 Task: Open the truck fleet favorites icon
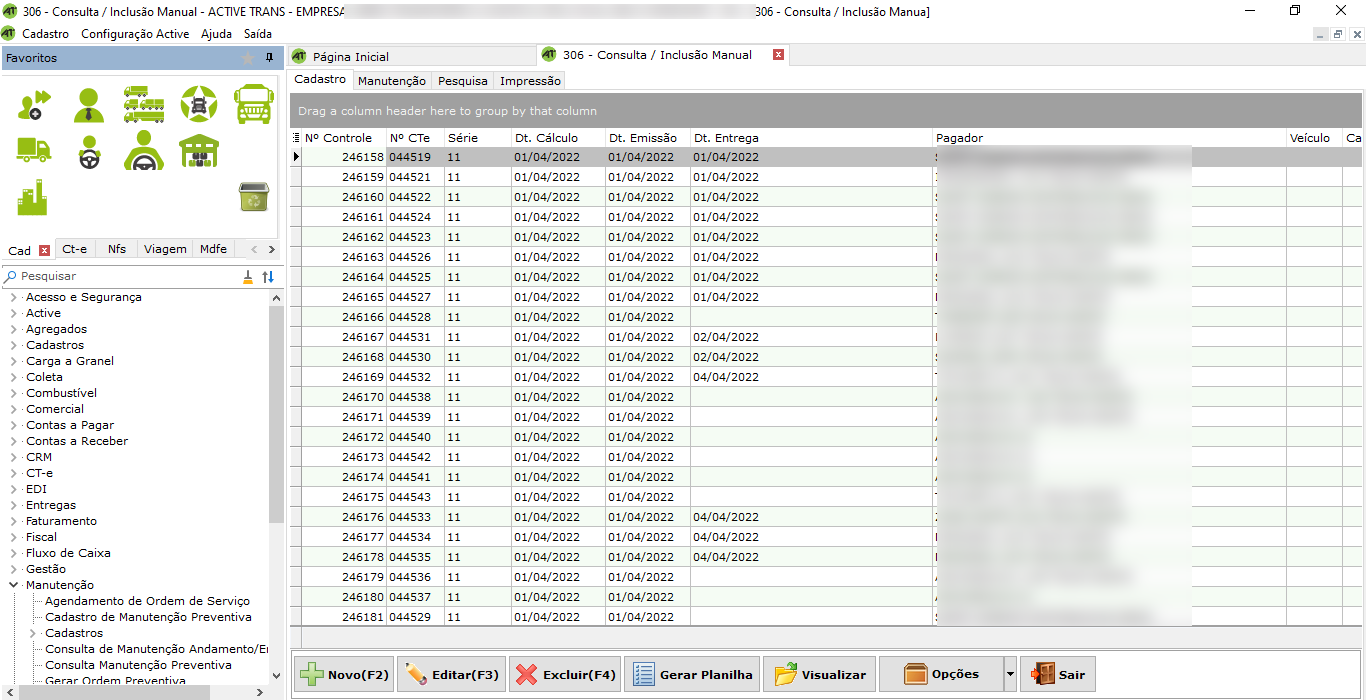tap(144, 104)
